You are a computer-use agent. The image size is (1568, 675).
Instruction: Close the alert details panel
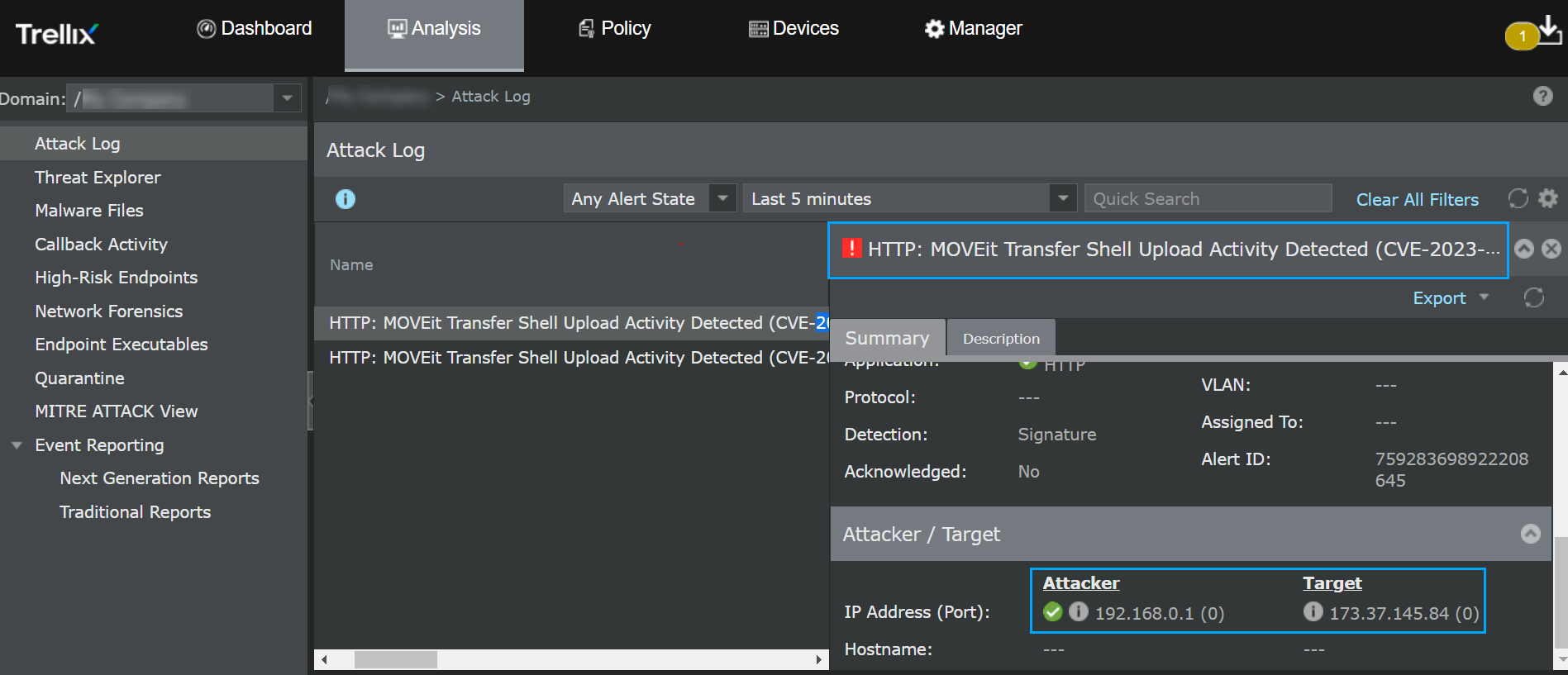coord(1551,249)
